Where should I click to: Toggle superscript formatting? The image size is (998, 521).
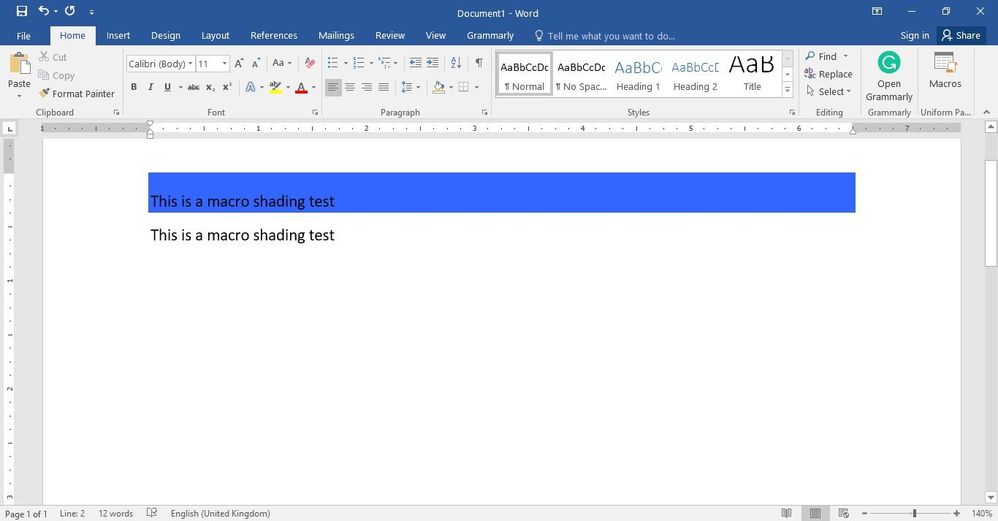coord(227,87)
